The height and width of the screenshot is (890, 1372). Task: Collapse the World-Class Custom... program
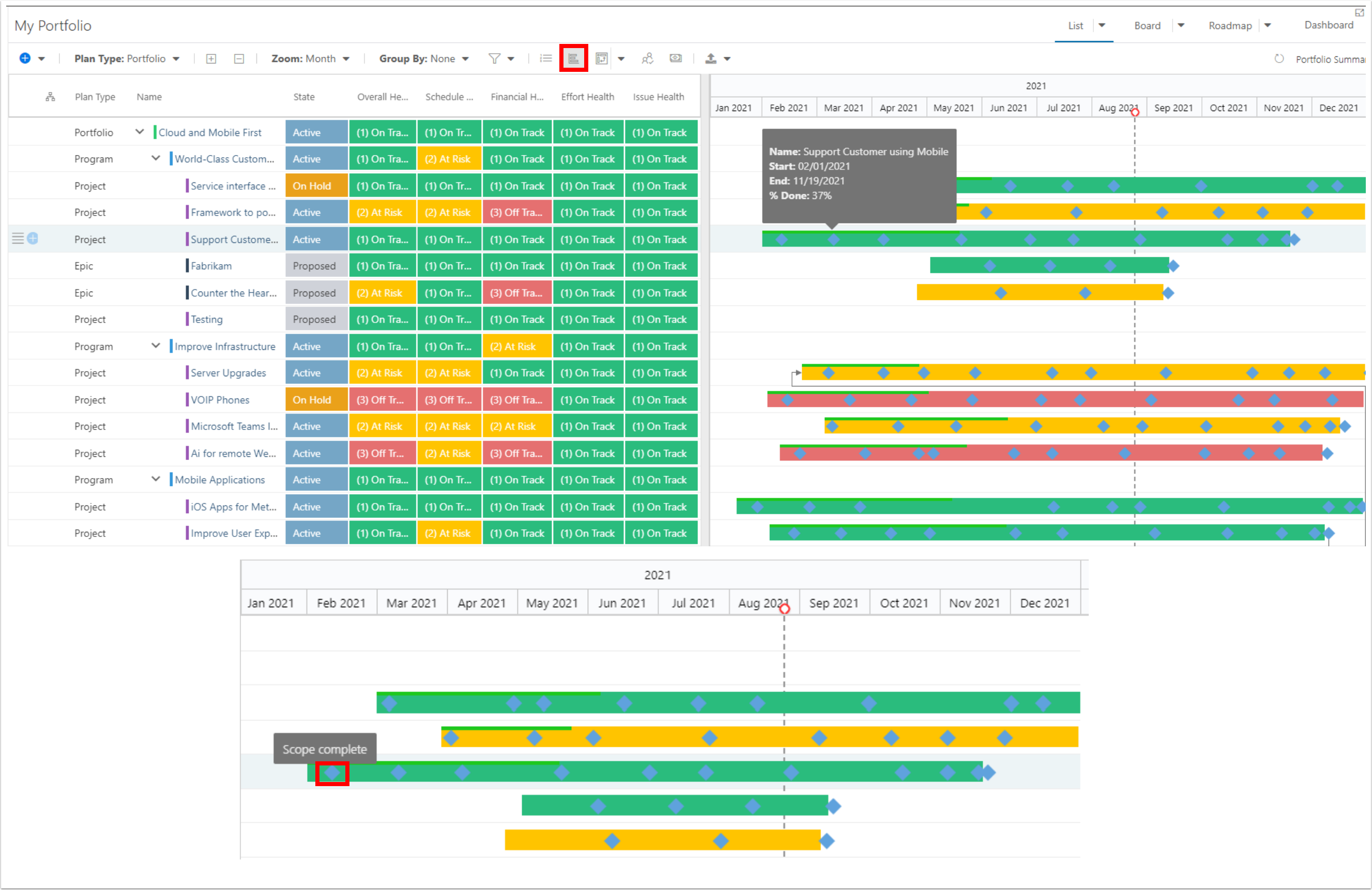156,158
